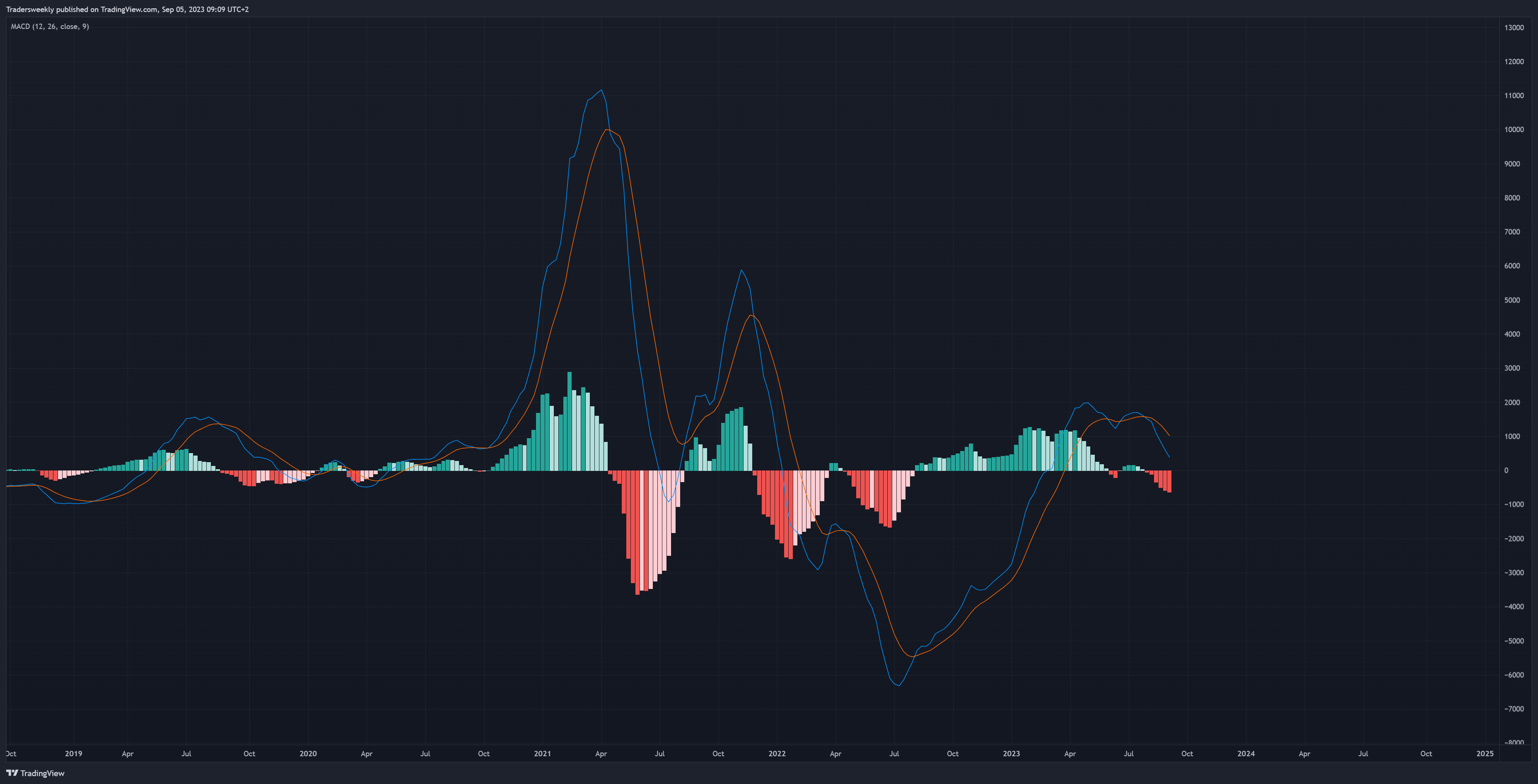The height and width of the screenshot is (784, 1538).
Task: Click the Jul label between 2024 and 2025
Action: tap(1363, 753)
